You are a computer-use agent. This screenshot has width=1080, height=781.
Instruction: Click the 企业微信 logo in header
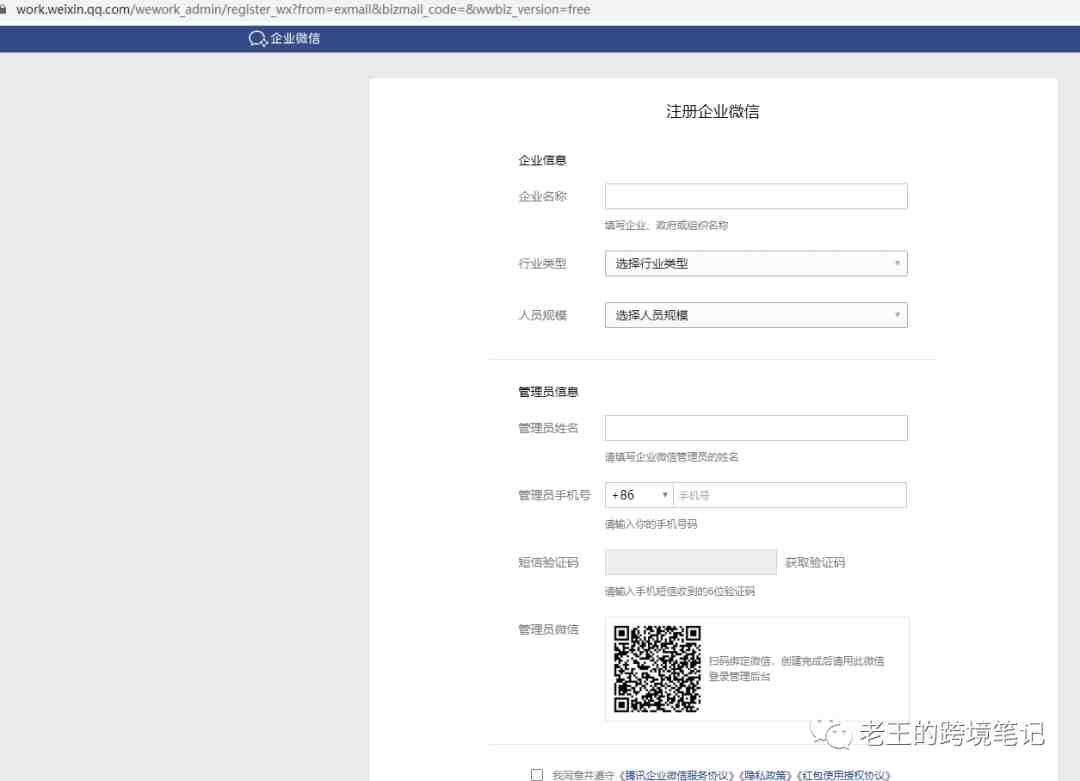pyautogui.click(x=284, y=39)
